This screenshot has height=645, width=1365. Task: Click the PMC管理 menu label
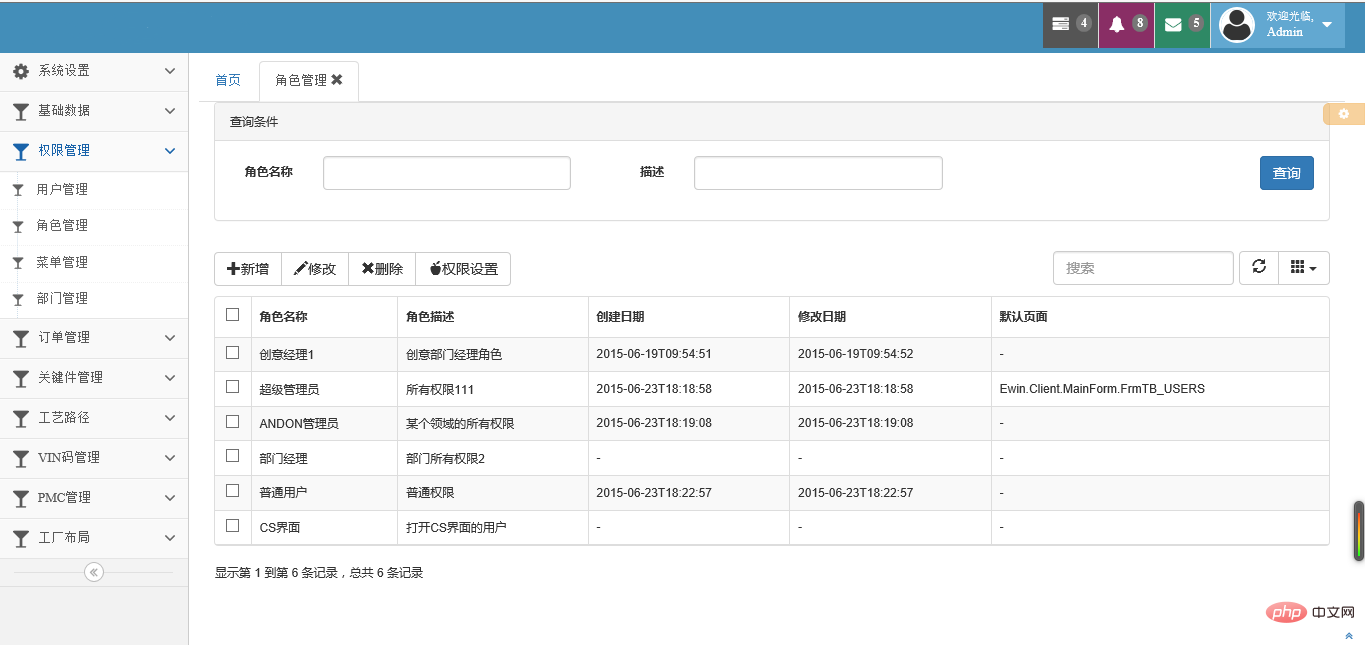pos(64,498)
